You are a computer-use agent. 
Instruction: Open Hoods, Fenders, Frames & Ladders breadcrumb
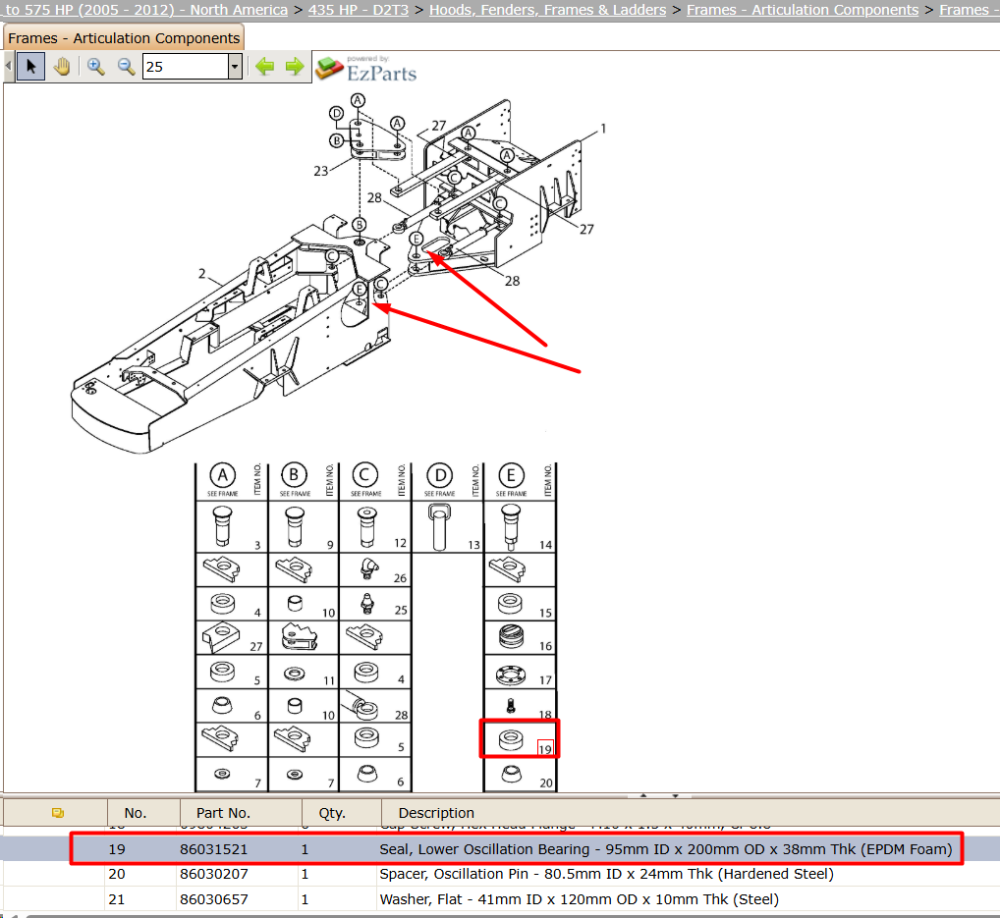pos(547,10)
